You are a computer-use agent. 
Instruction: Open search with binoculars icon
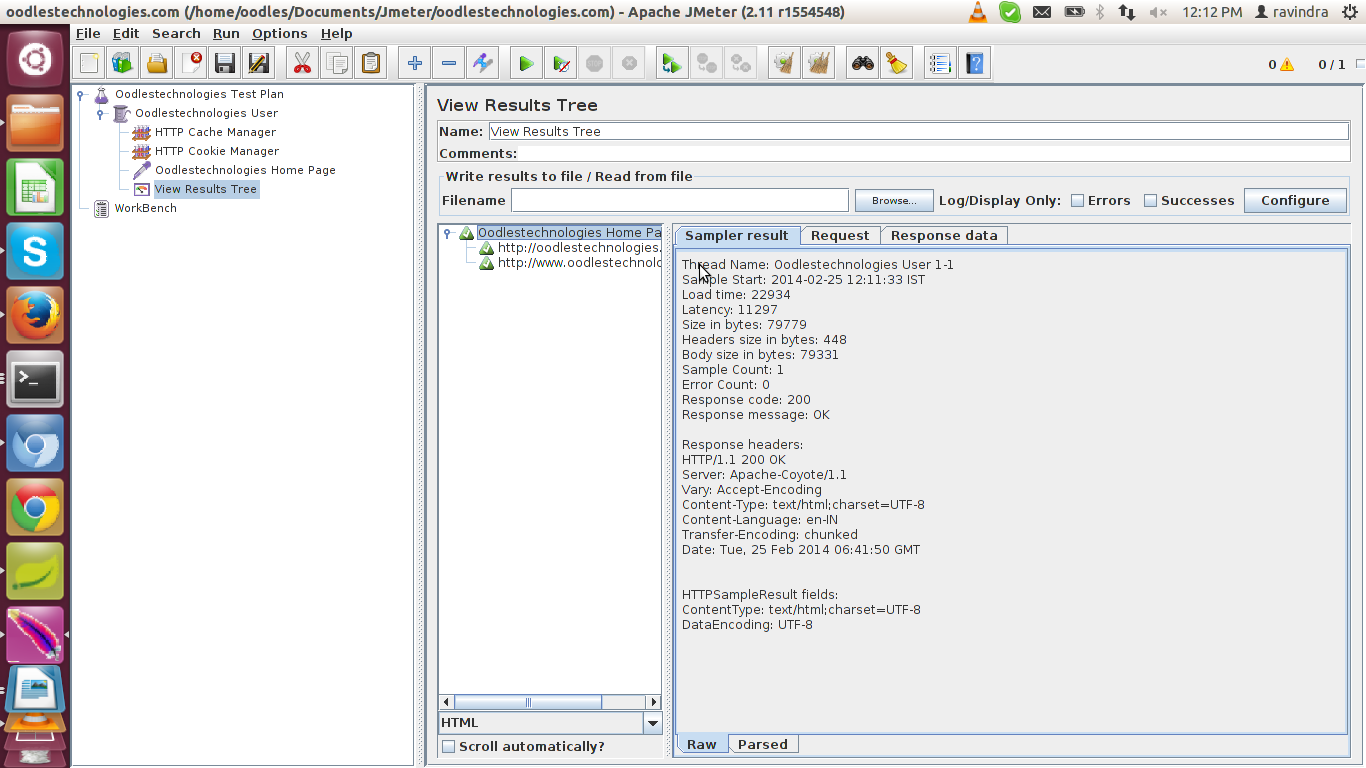click(863, 64)
